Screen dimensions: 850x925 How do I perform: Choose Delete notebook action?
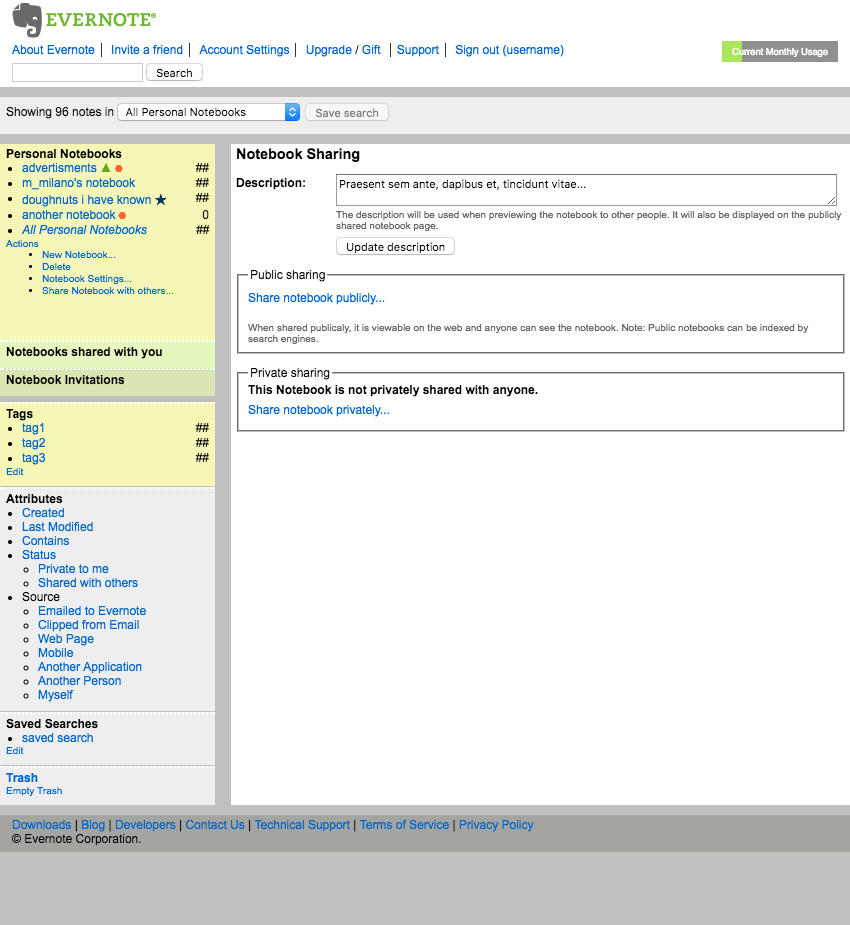[56, 267]
